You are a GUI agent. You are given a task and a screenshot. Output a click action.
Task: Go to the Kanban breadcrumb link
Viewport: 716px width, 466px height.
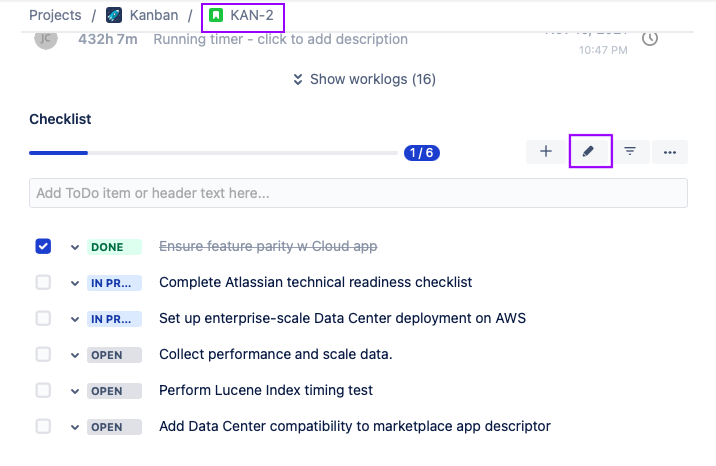(155, 16)
